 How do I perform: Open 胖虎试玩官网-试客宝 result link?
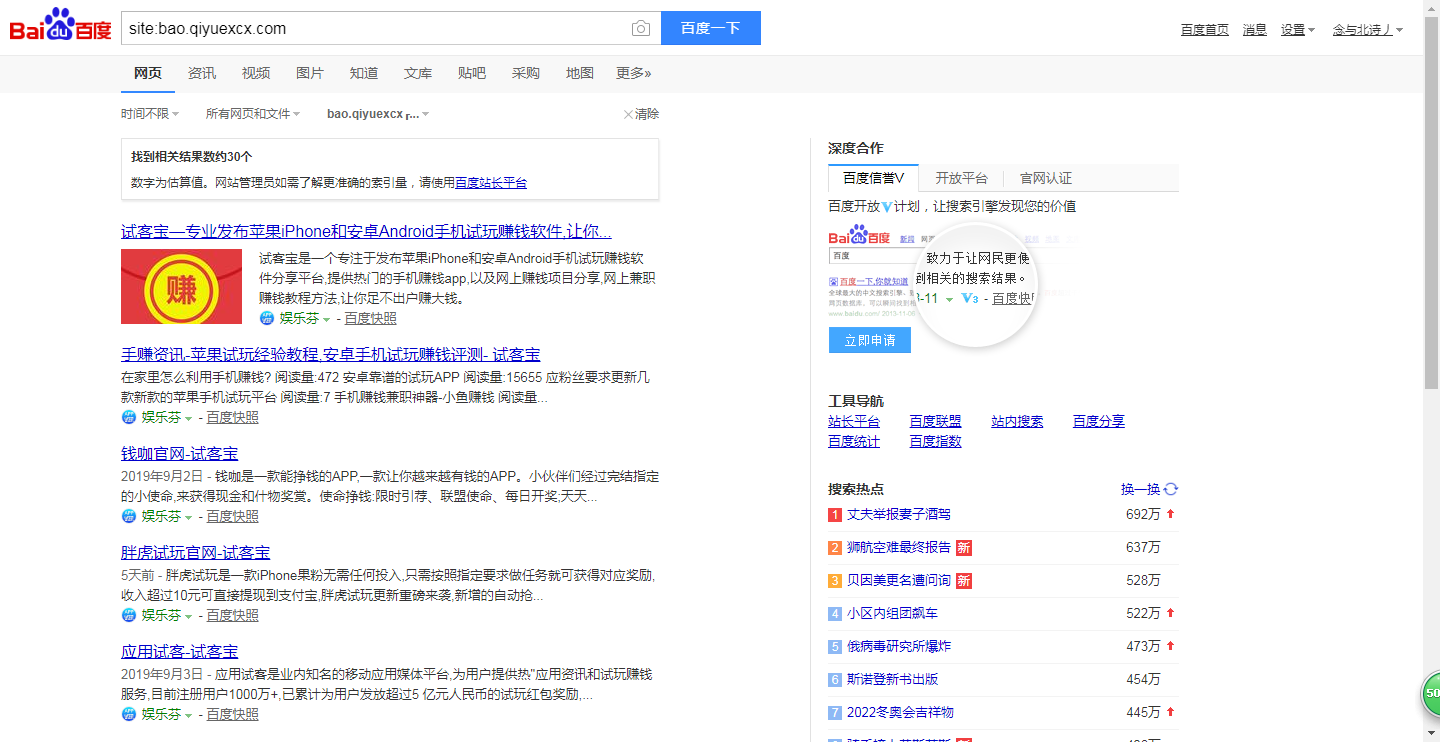196,553
